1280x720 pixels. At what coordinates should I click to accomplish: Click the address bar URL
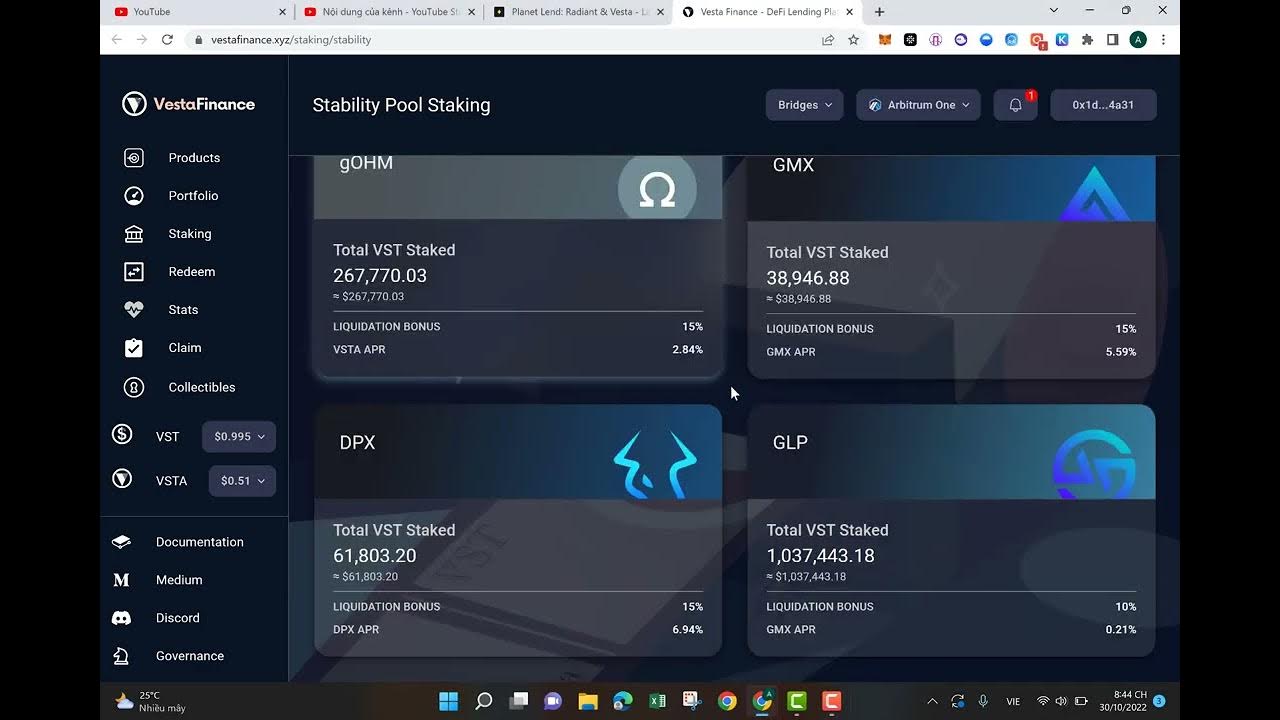291,40
